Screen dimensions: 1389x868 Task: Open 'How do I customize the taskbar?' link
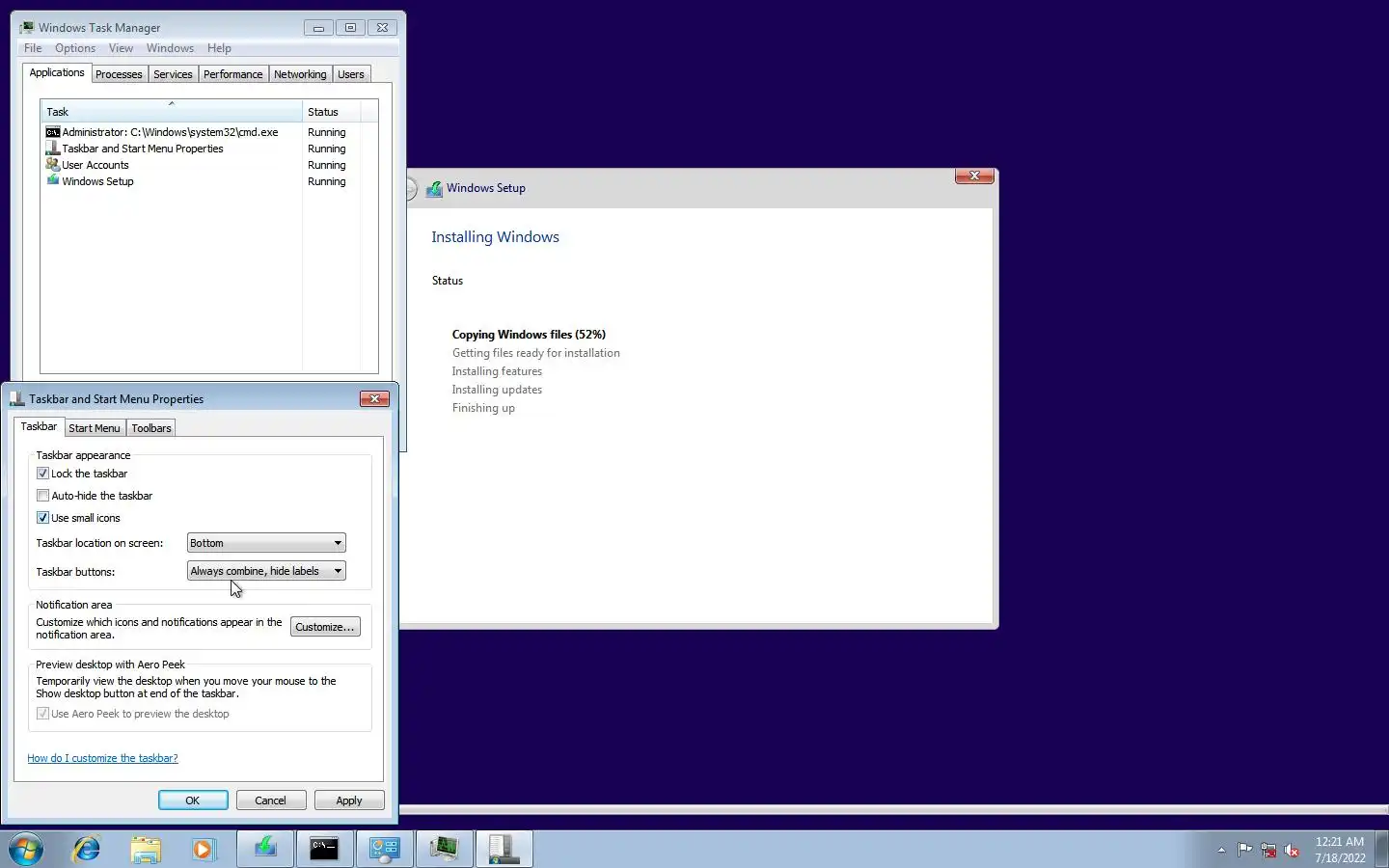pos(102,758)
